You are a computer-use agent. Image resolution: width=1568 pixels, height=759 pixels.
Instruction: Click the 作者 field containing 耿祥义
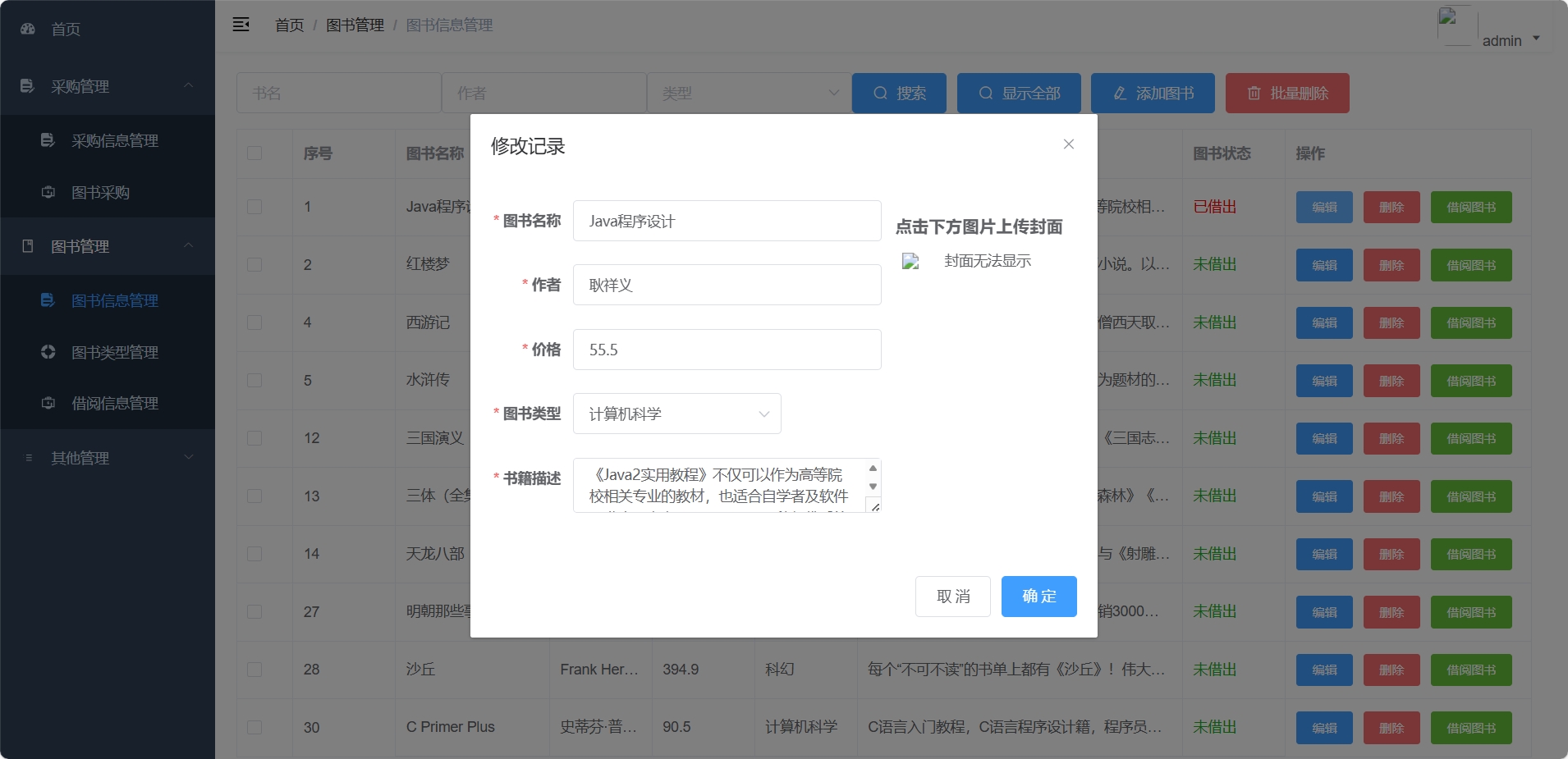point(727,285)
